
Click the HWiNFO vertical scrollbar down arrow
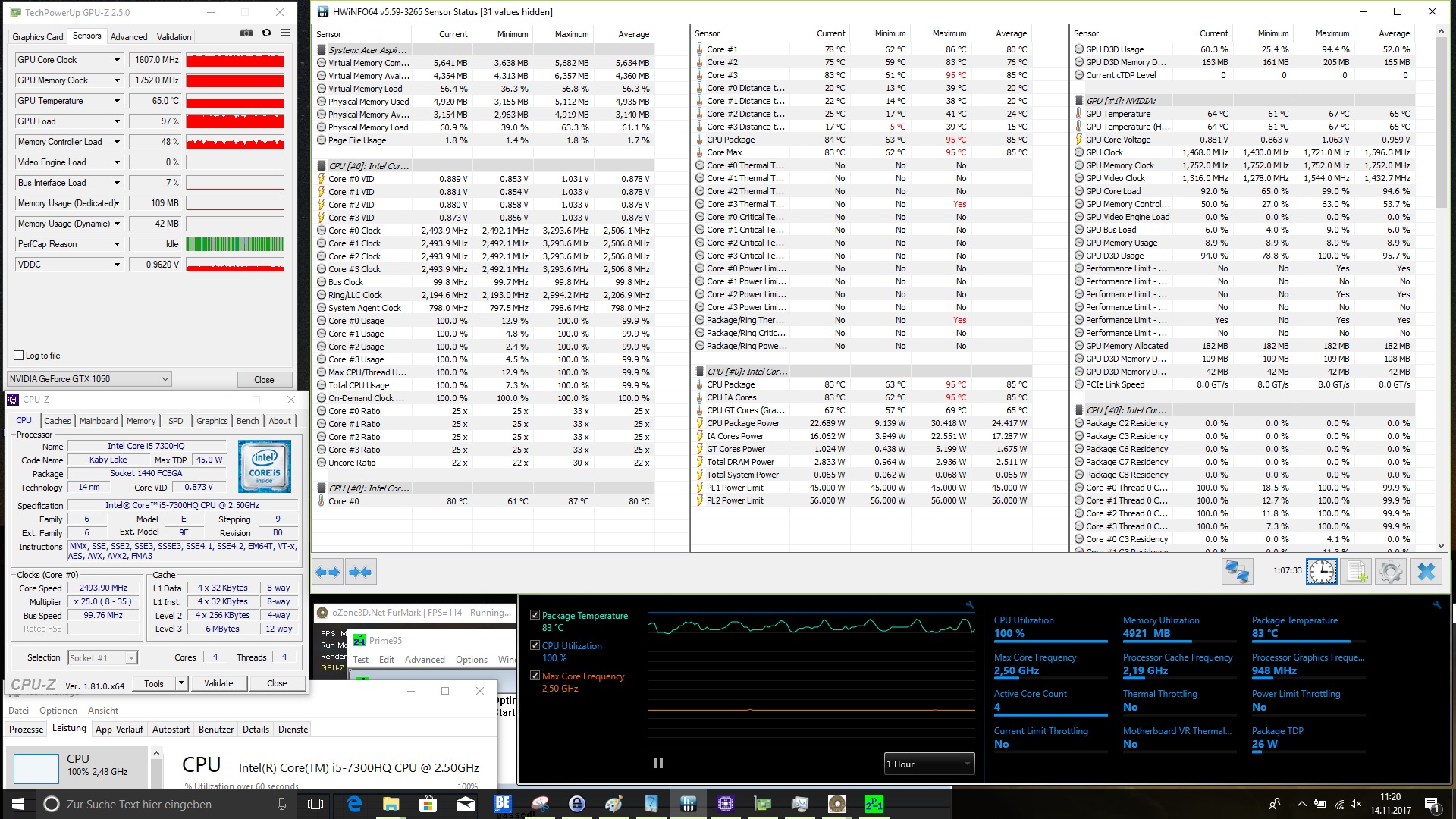coord(1441,545)
